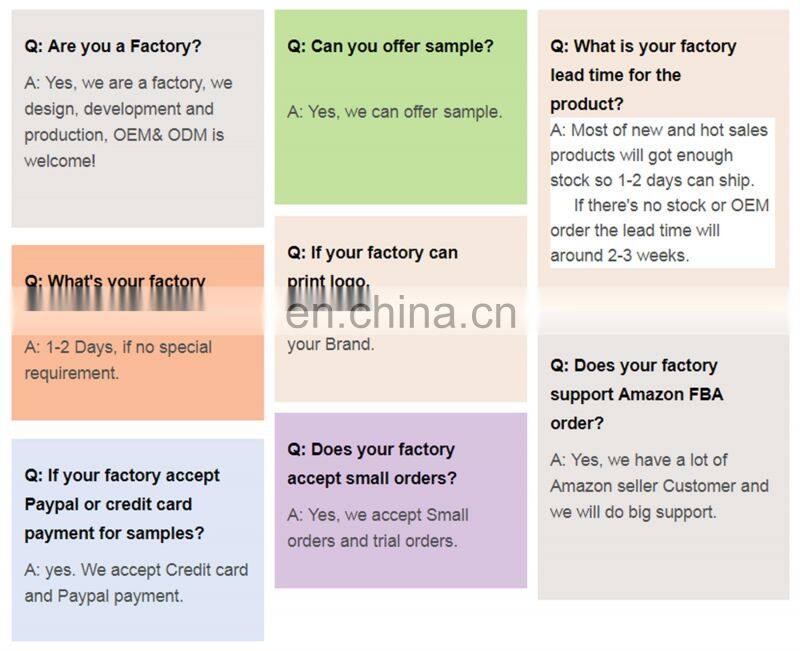800x651 pixels.
Task: Click the "your Brand." answer text
Action: pyautogui.click(x=330, y=345)
